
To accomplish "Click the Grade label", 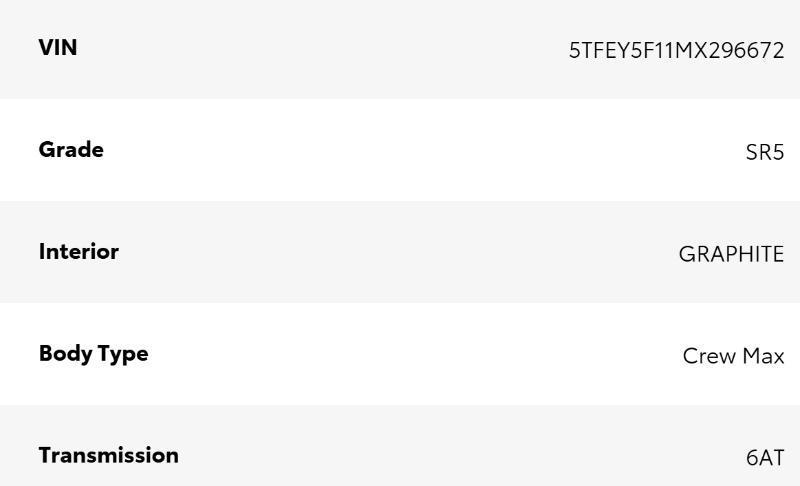I will click(x=71, y=150).
